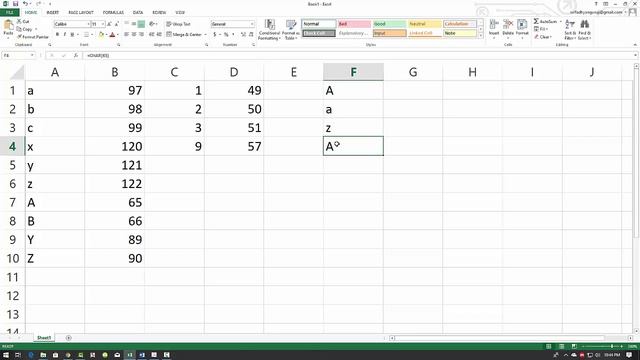
Task: Activate the Format Painter
Action: click(33, 37)
